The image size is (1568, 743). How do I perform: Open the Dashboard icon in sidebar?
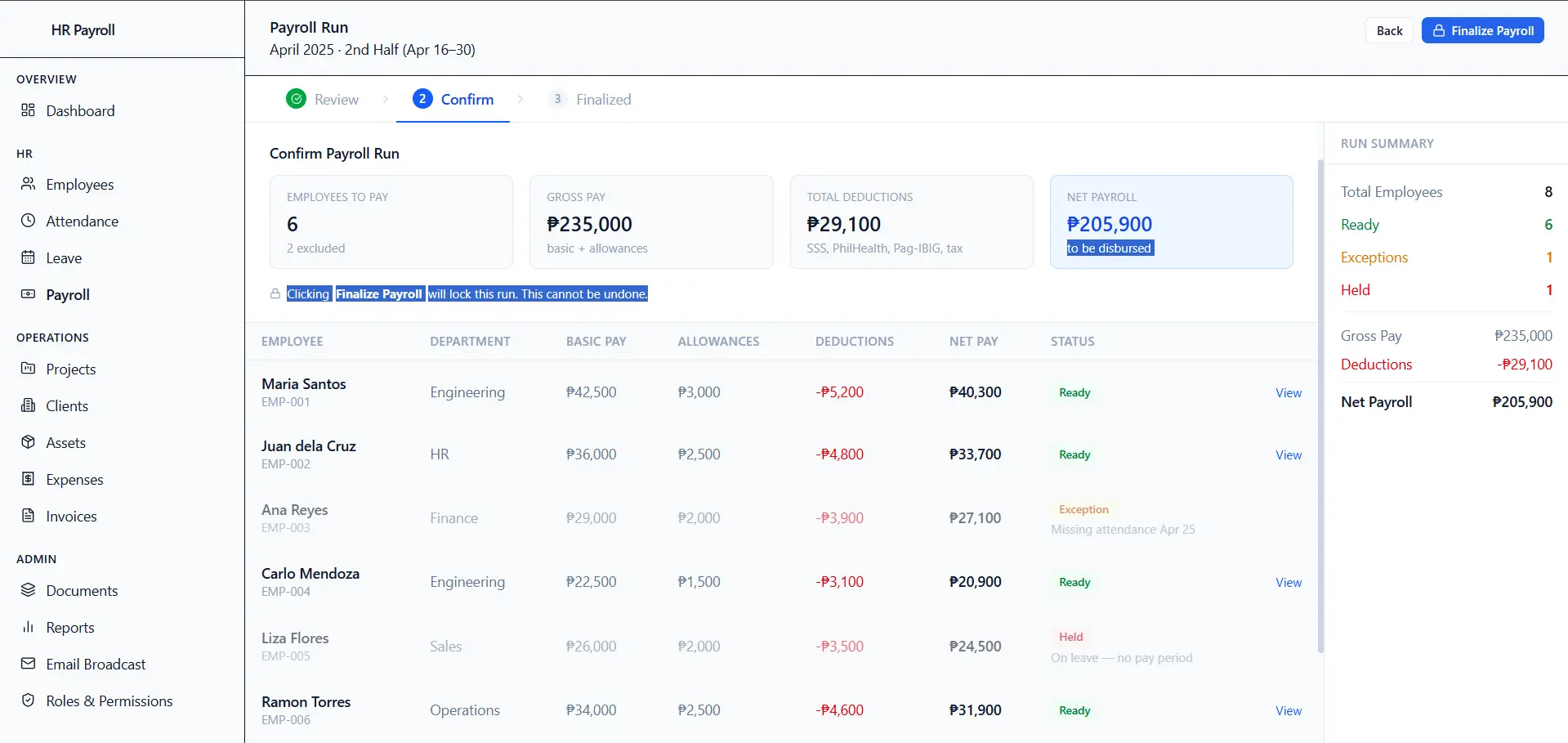point(28,110)
